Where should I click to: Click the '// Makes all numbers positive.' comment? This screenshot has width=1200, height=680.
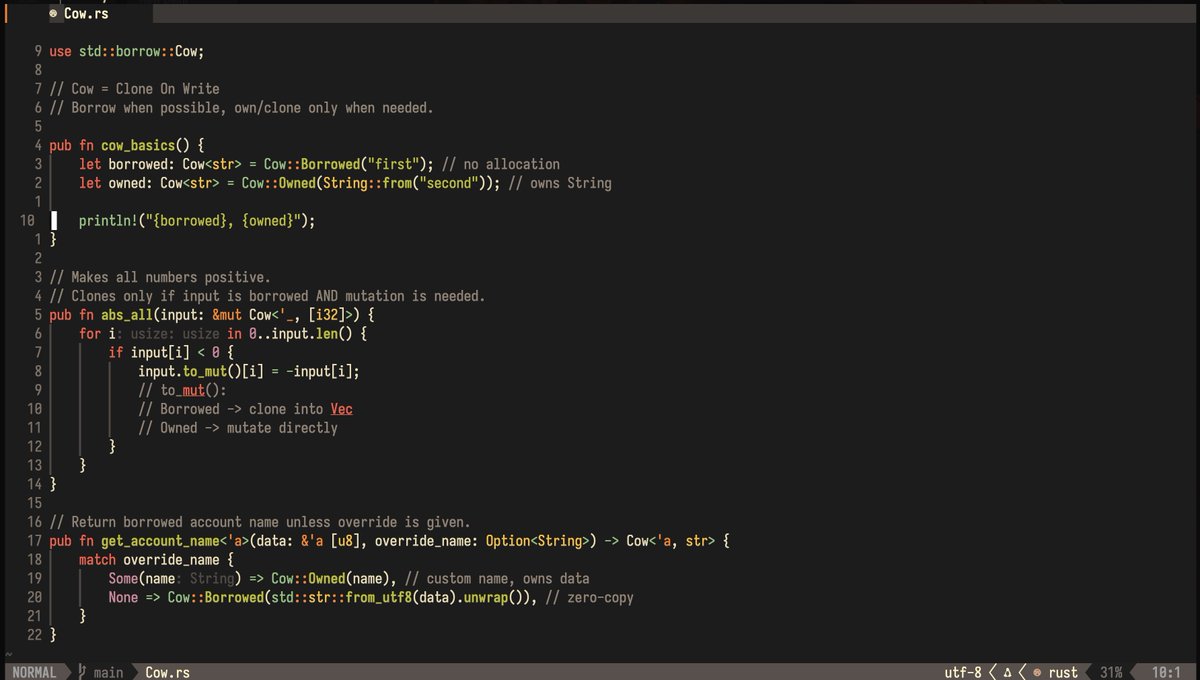(x=160, y=277)
